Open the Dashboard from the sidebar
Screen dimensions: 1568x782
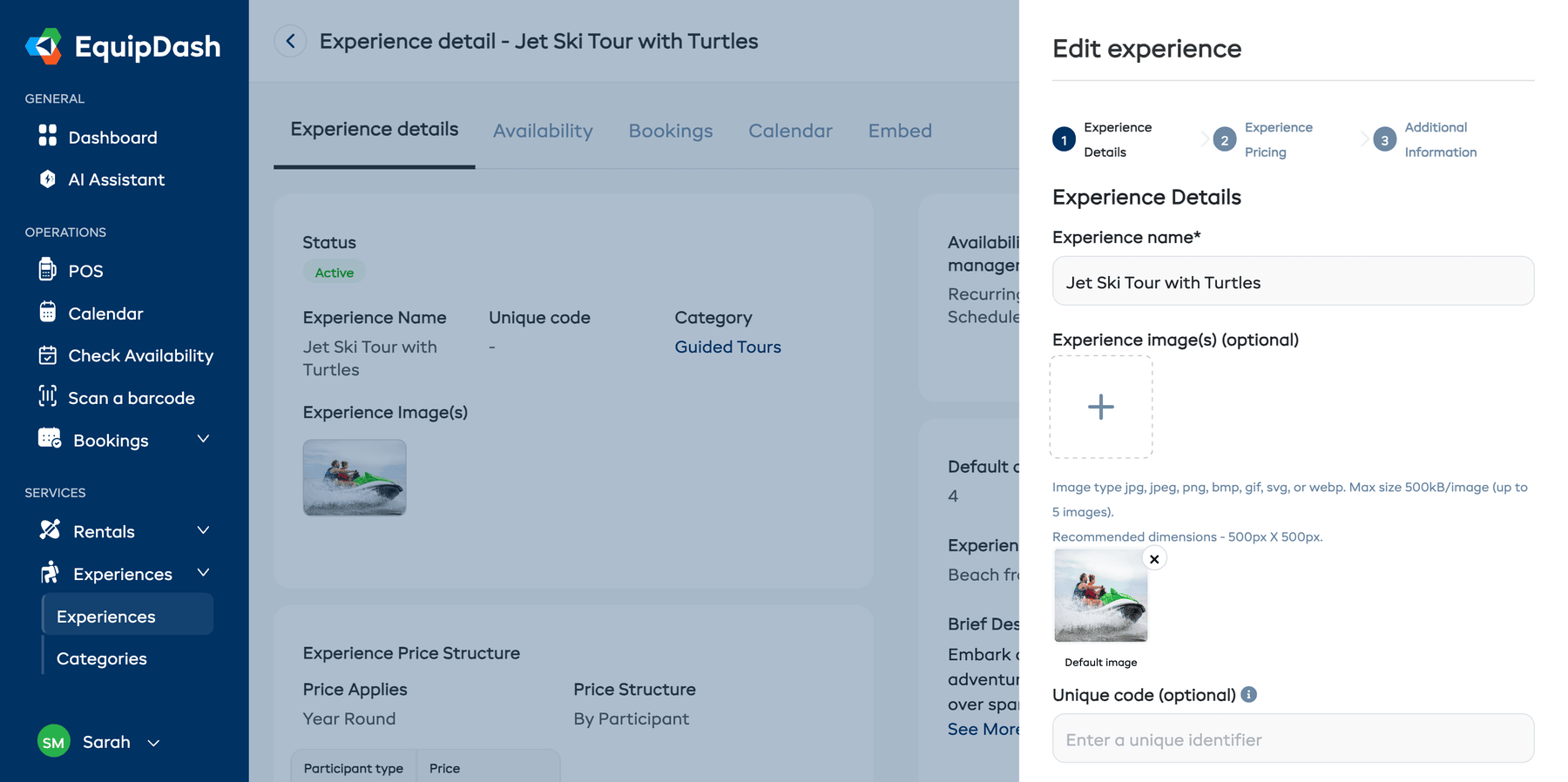pyautogui.click(x=112, y=137)
